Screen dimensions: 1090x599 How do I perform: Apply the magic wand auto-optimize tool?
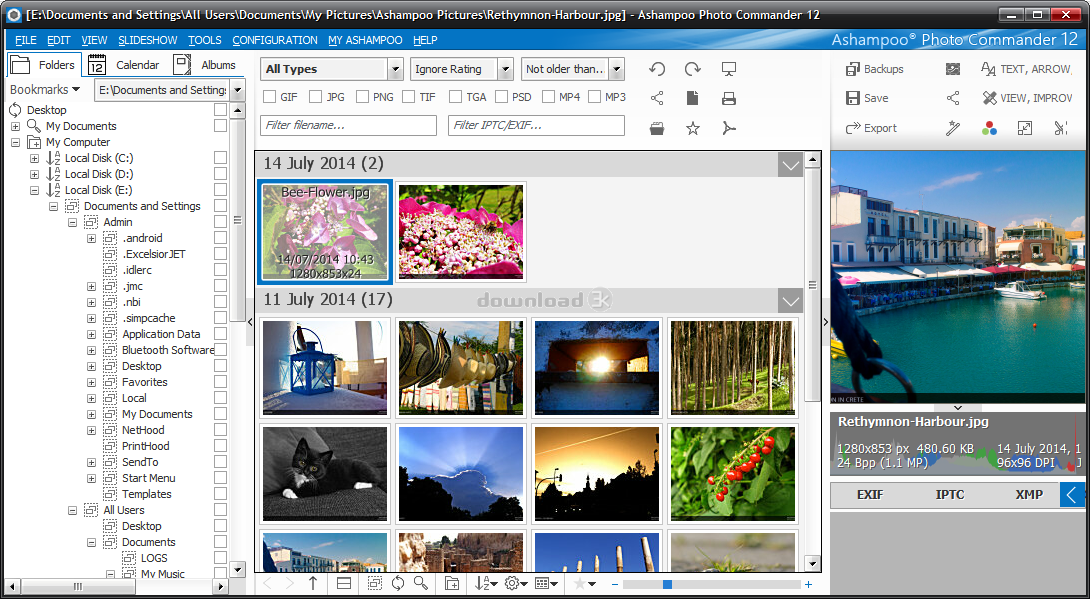coord(953,128)
